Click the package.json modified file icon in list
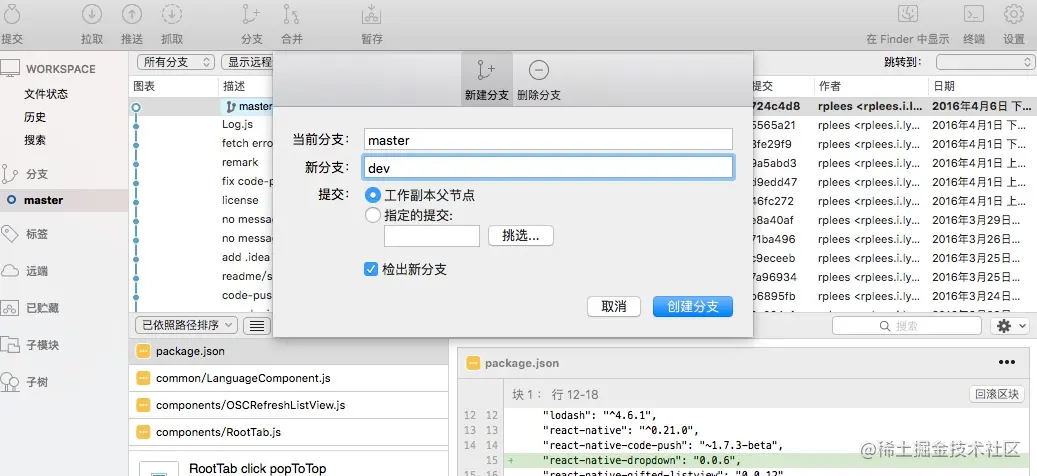The width and height of the screenshot is (1037, 476). coord(143,352)
